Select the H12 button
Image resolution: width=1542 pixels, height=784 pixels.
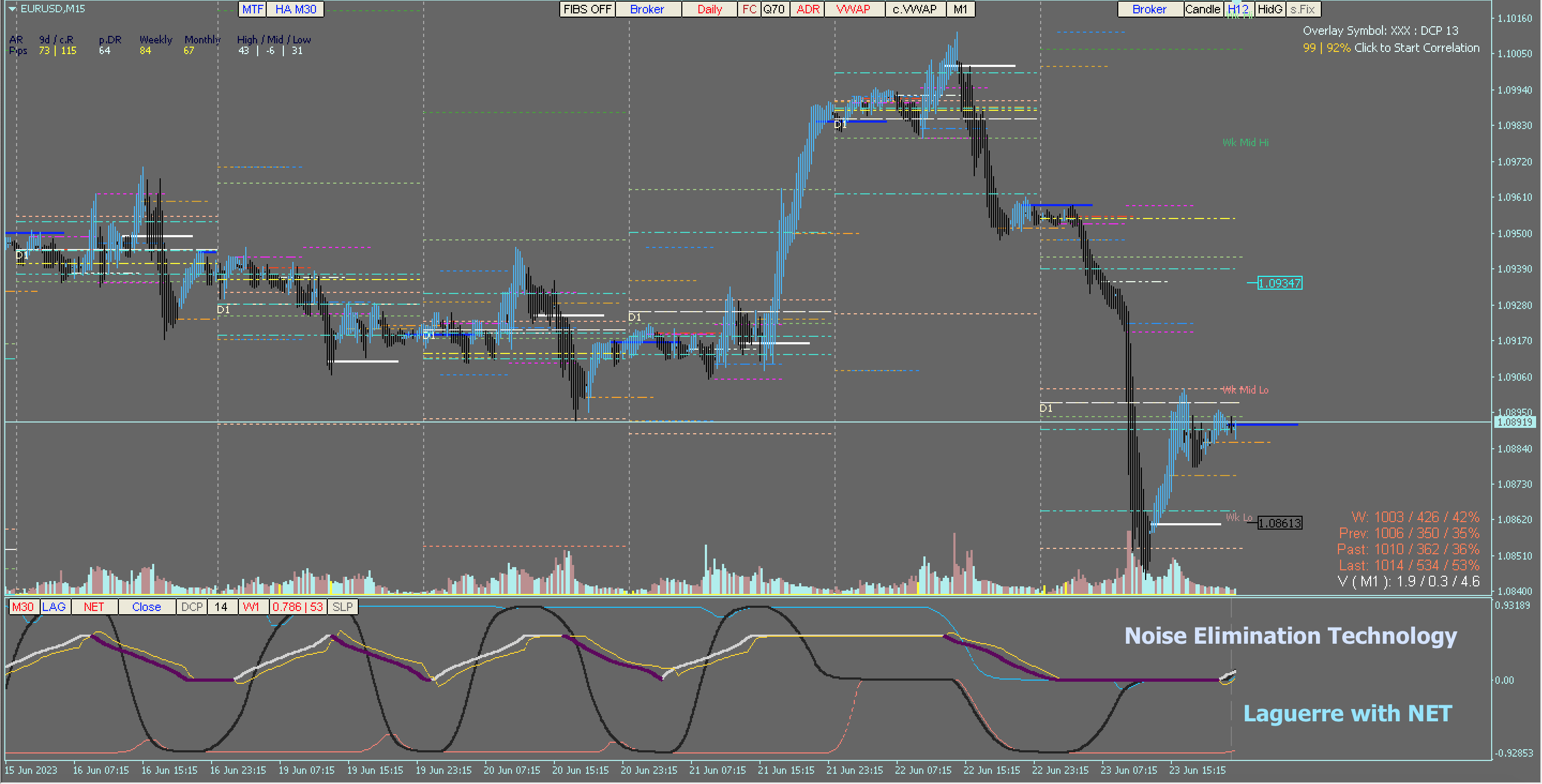click(x=1238, y=9)
